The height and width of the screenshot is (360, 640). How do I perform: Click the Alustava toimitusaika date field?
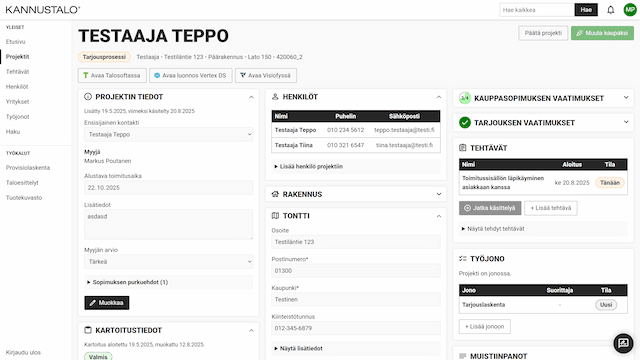169,188
